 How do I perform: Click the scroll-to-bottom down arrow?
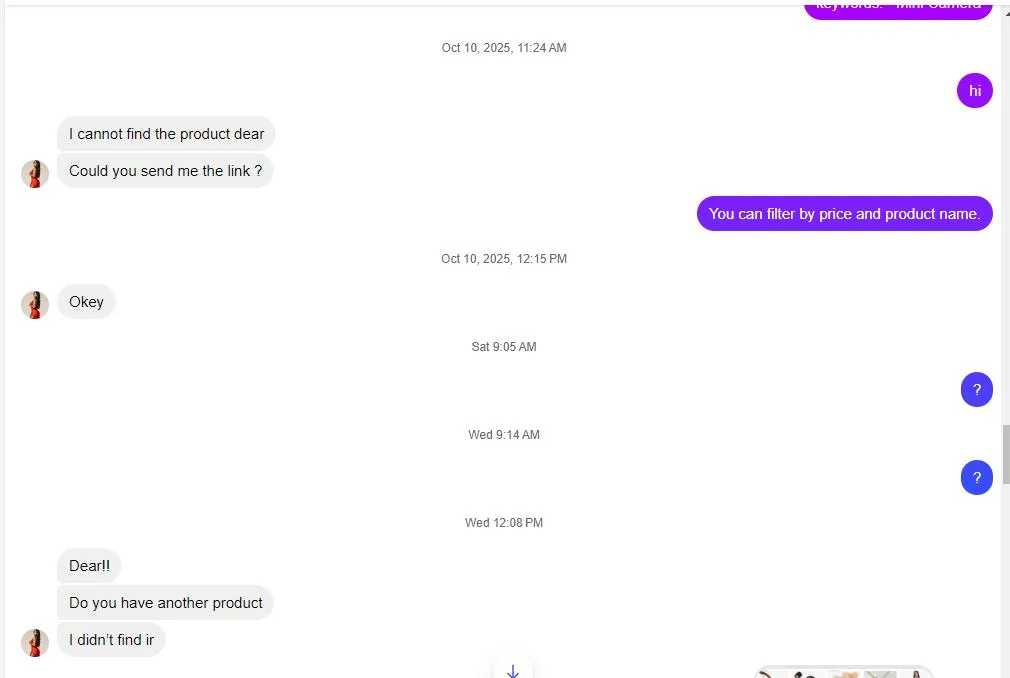(x=513, y=669)
